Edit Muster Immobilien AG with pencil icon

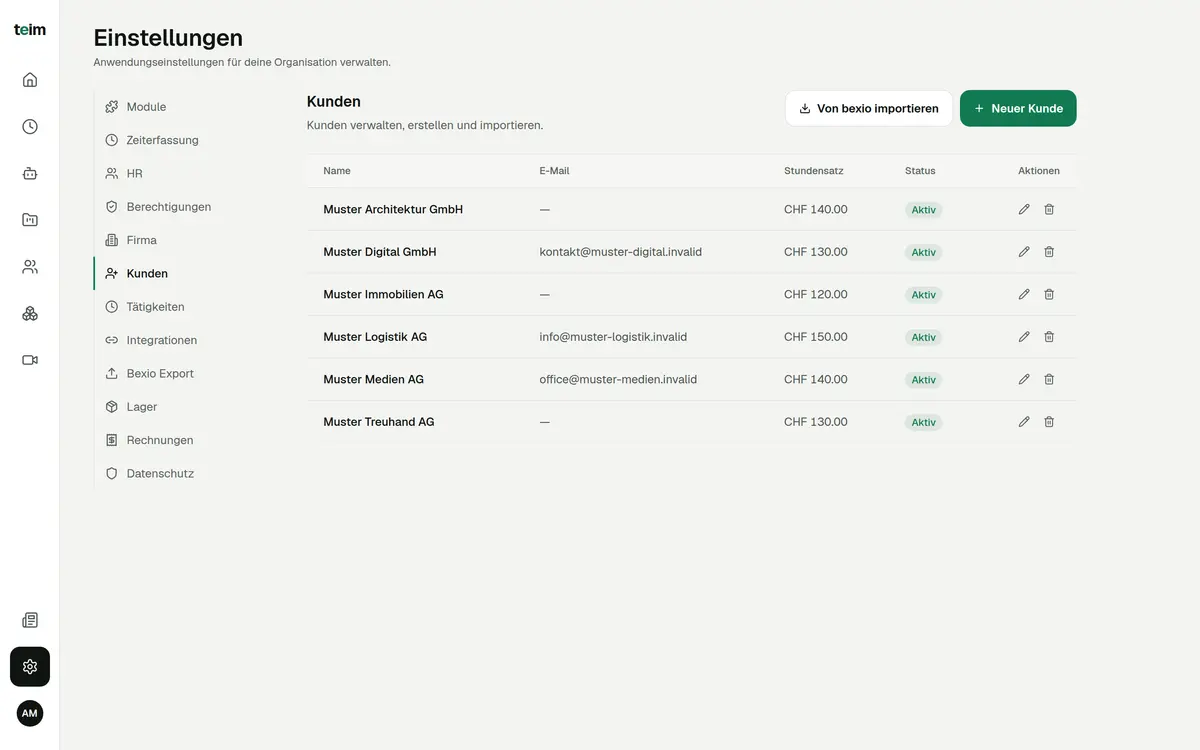[1024, 294]
